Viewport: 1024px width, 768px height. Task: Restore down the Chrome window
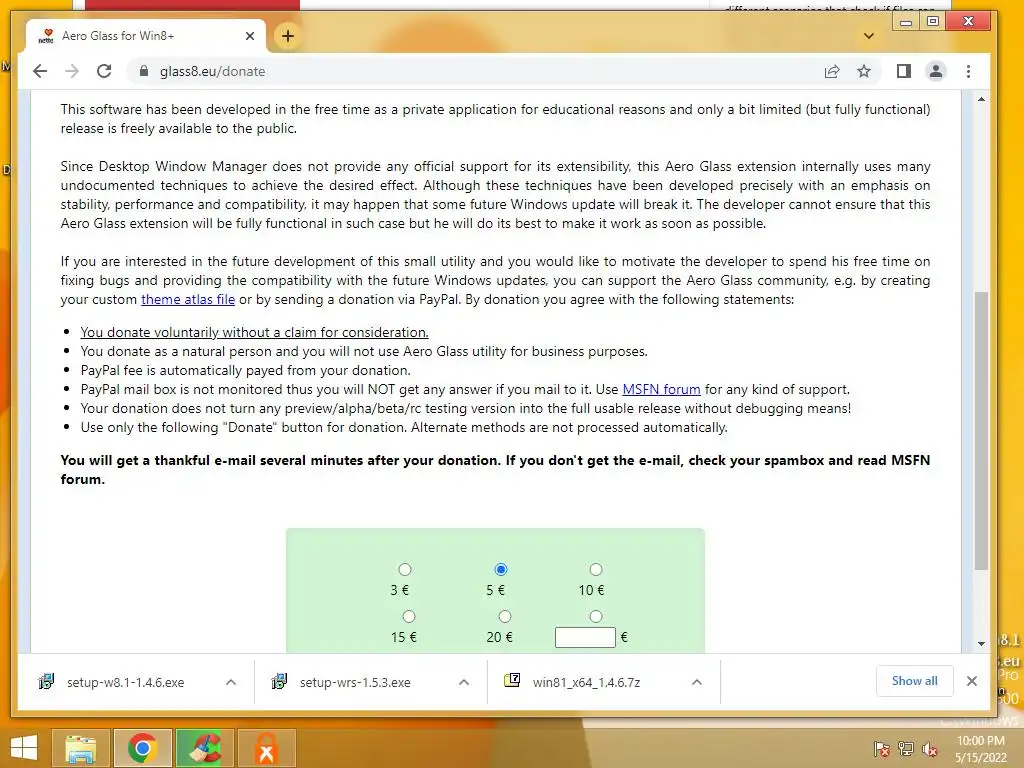coord(933,22)
